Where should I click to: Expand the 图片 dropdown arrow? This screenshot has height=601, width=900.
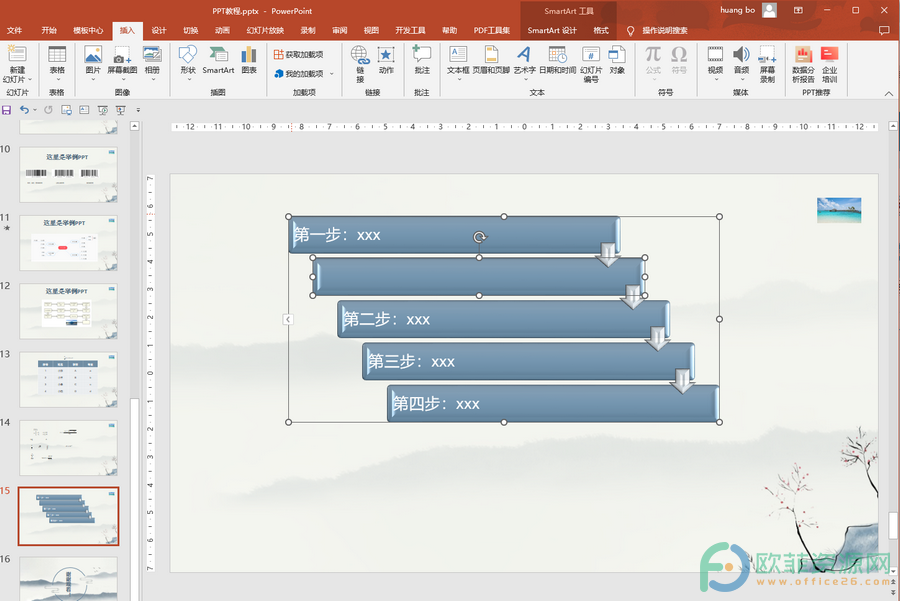[x=92, y=80]
